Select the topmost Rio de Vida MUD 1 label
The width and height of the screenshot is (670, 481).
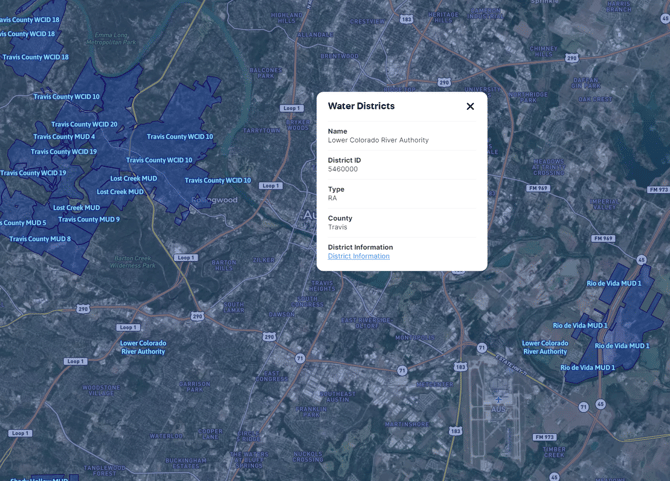click(613, 284)
